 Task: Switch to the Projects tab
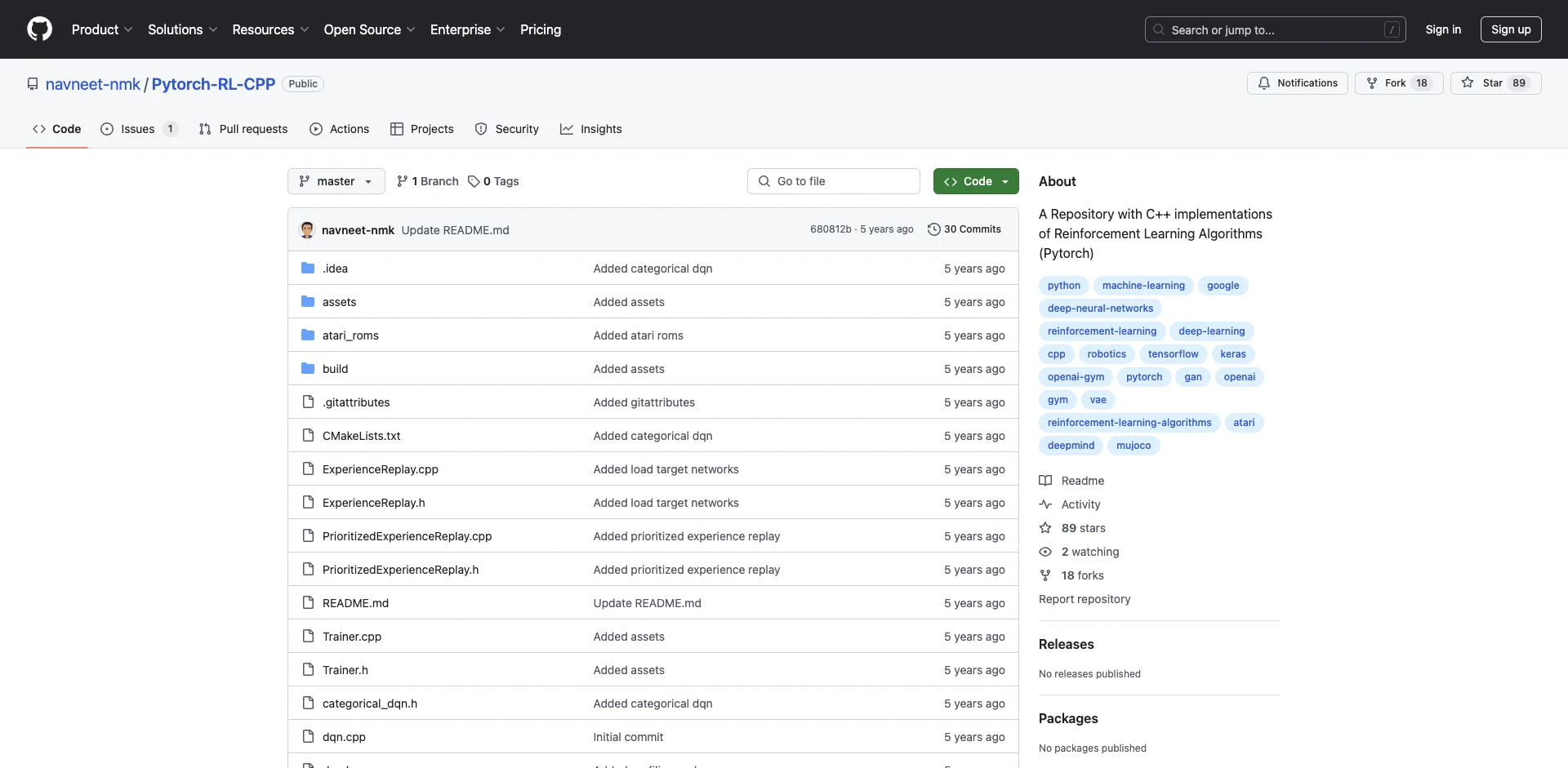click(422, 129)
